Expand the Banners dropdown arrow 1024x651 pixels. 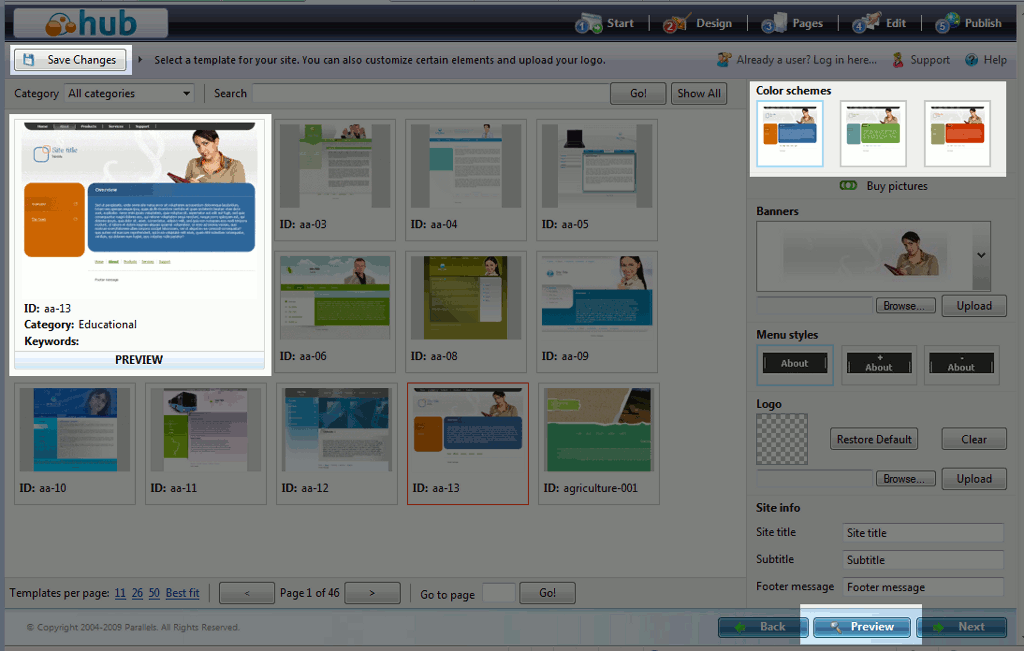pyautogui.click(x=981, y=255)
